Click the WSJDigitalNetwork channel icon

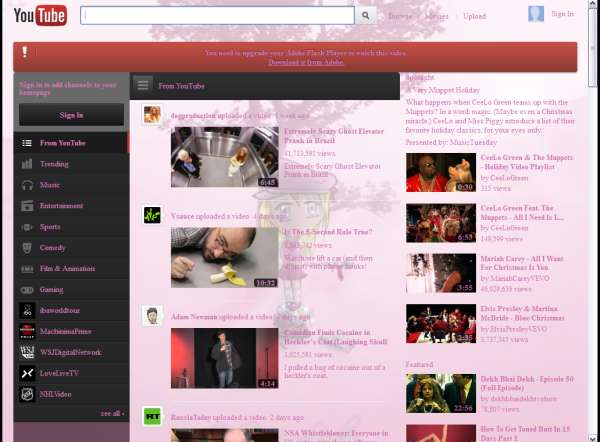click(27, 352)
